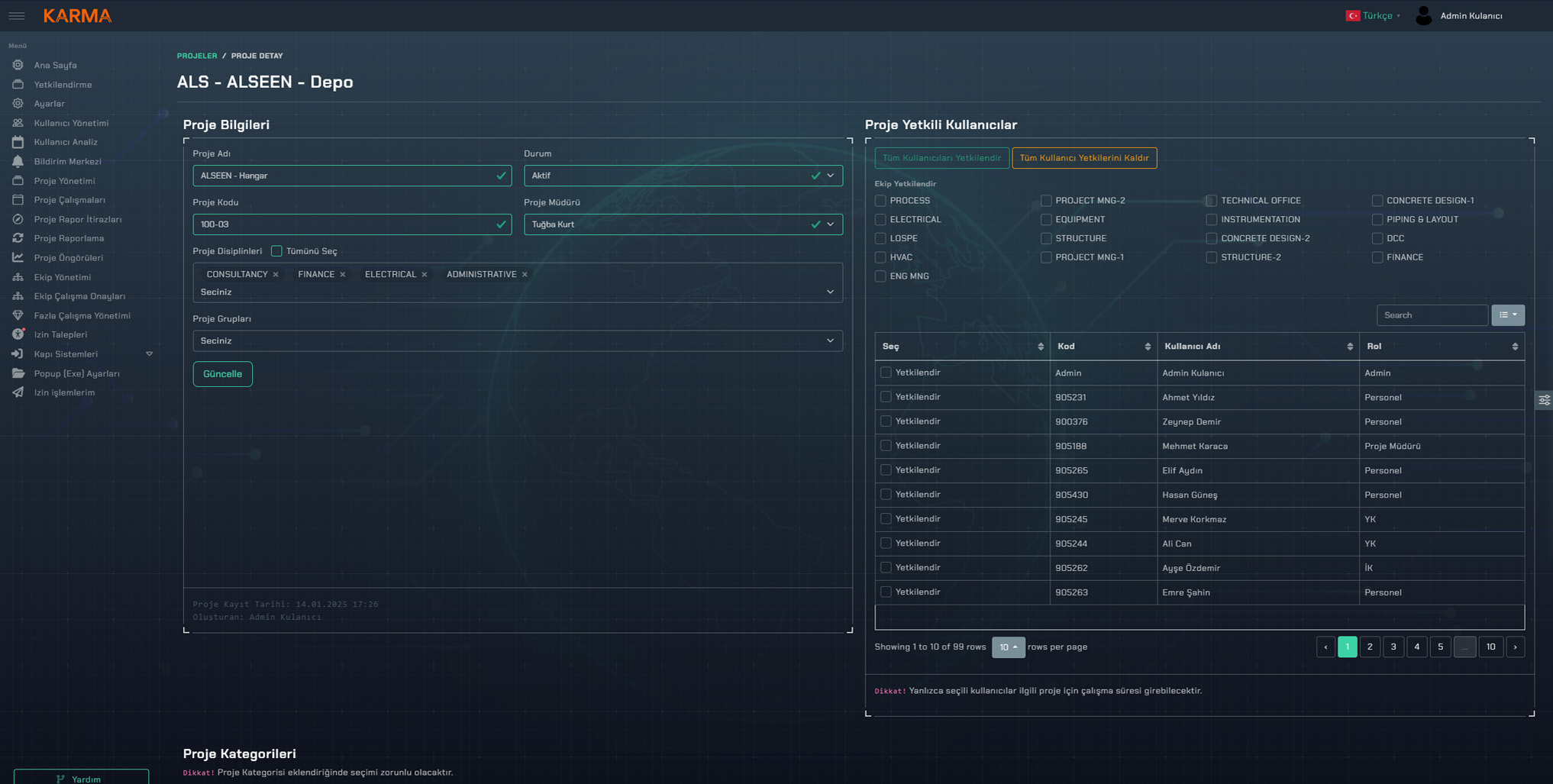This screenshot has height=784, width=1553.
Task: Enable the Tümünü Seç checkbox
Action: coord(276,251)
